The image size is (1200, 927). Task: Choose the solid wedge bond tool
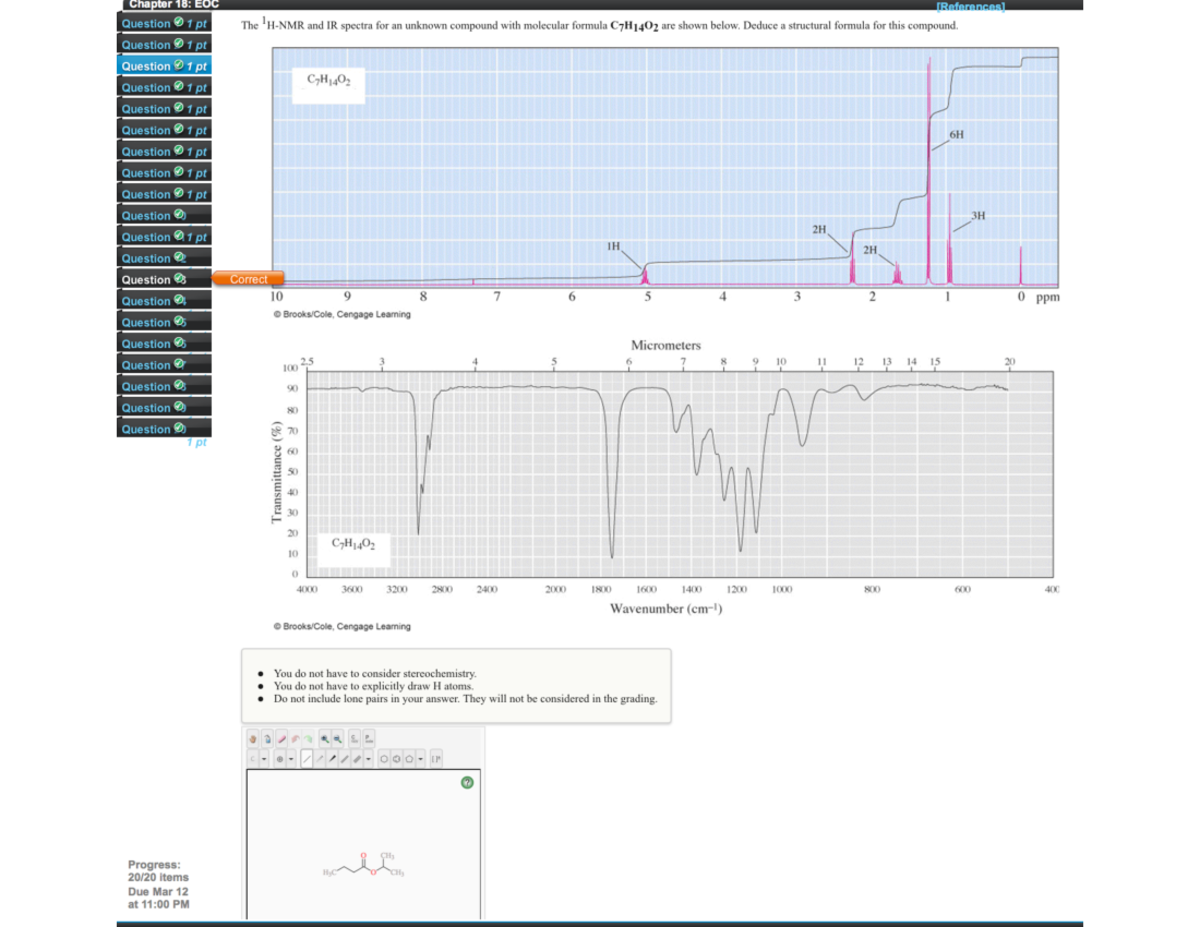pyautogui.click(x=334, y=758)
